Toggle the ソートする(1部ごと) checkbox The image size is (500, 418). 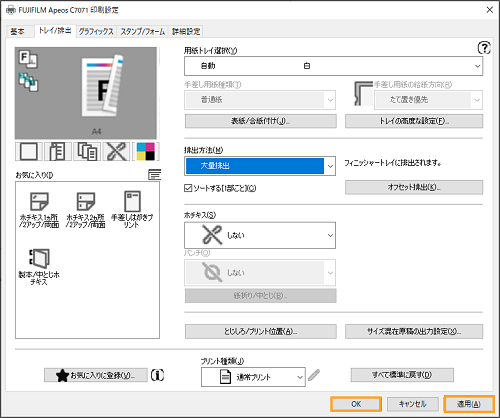click(x=188, y=188)
